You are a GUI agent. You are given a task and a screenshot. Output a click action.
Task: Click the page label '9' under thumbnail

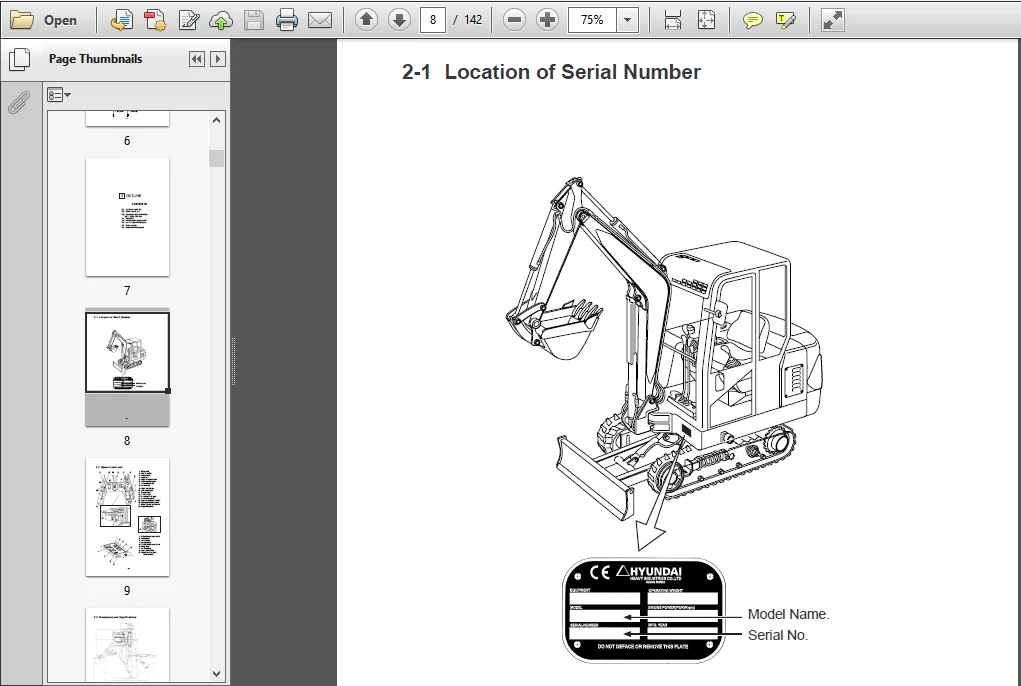[x=127, y=591]
